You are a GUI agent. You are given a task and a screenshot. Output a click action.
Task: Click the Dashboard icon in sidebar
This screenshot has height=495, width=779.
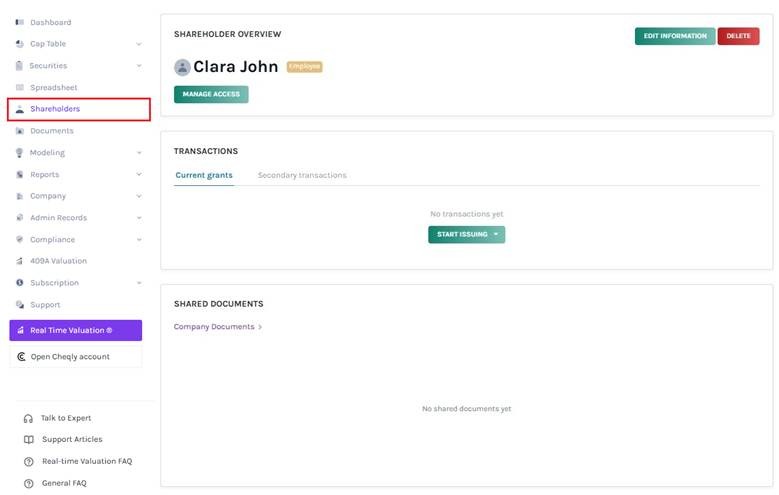pos(19,22)
